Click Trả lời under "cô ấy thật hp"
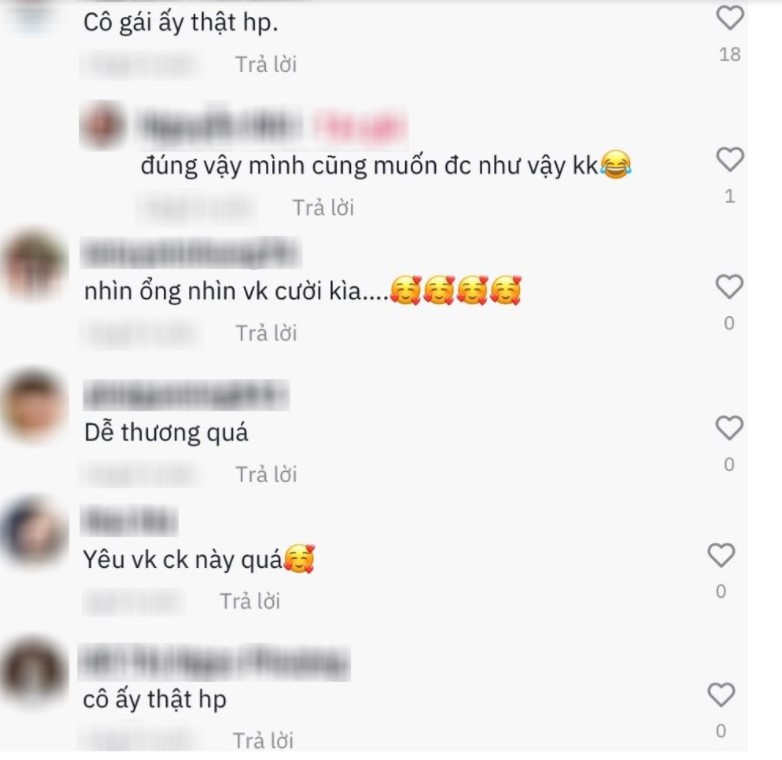 click(263, 741)
